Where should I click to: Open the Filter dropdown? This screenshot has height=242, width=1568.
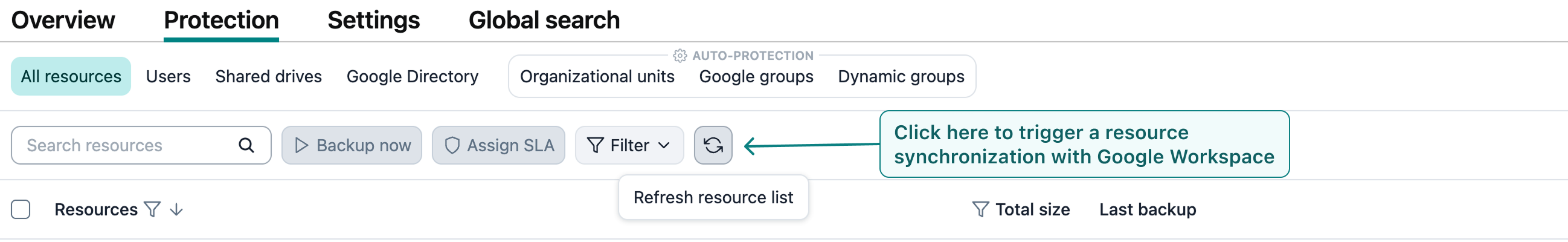pos(629,145)
